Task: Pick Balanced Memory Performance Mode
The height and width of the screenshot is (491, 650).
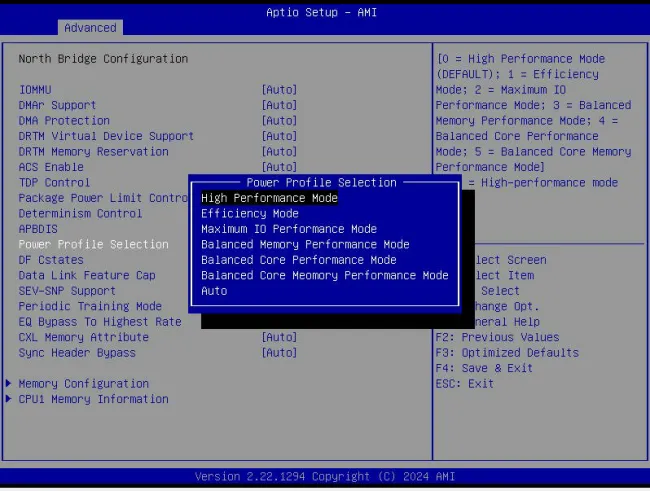Action: coord(305,245)
